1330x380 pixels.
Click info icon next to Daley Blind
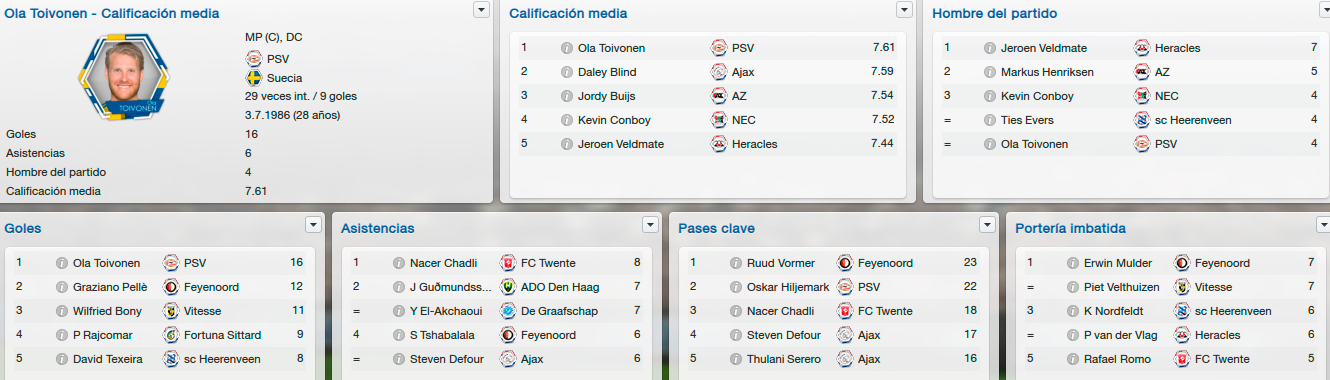[567, 72]
